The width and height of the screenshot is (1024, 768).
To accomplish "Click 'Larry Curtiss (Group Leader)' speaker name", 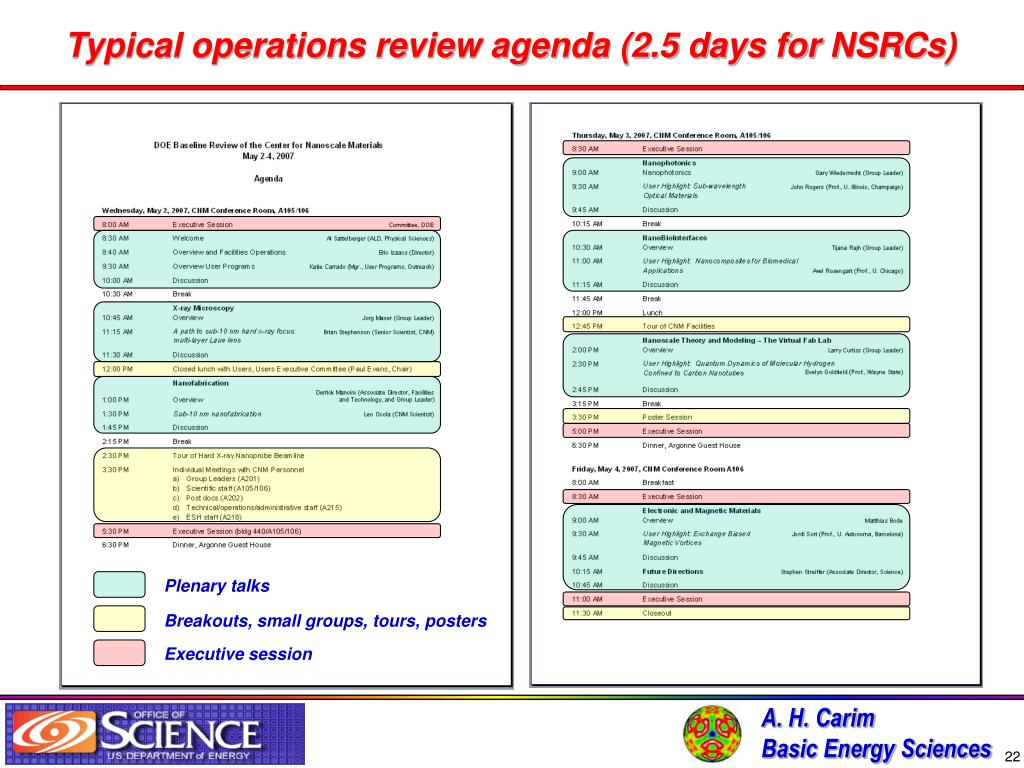I will click(865, 350).
